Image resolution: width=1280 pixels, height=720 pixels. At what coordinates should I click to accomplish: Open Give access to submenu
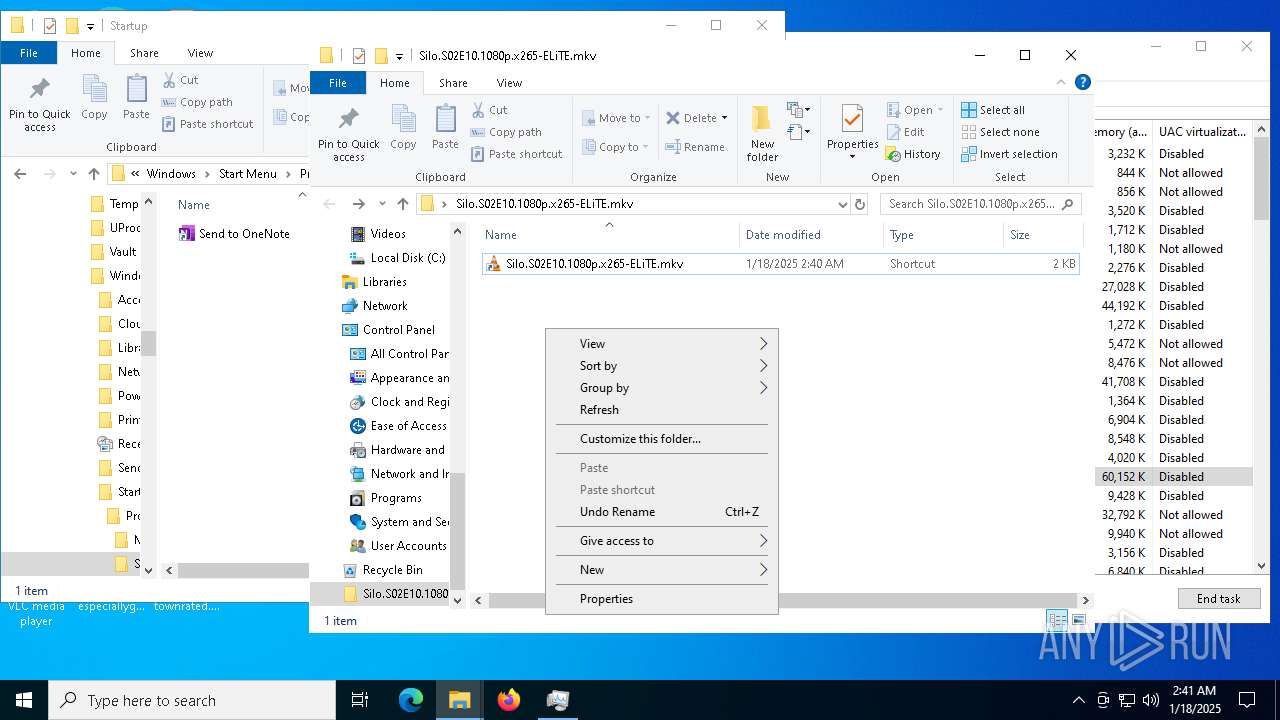tap(662, 541)
